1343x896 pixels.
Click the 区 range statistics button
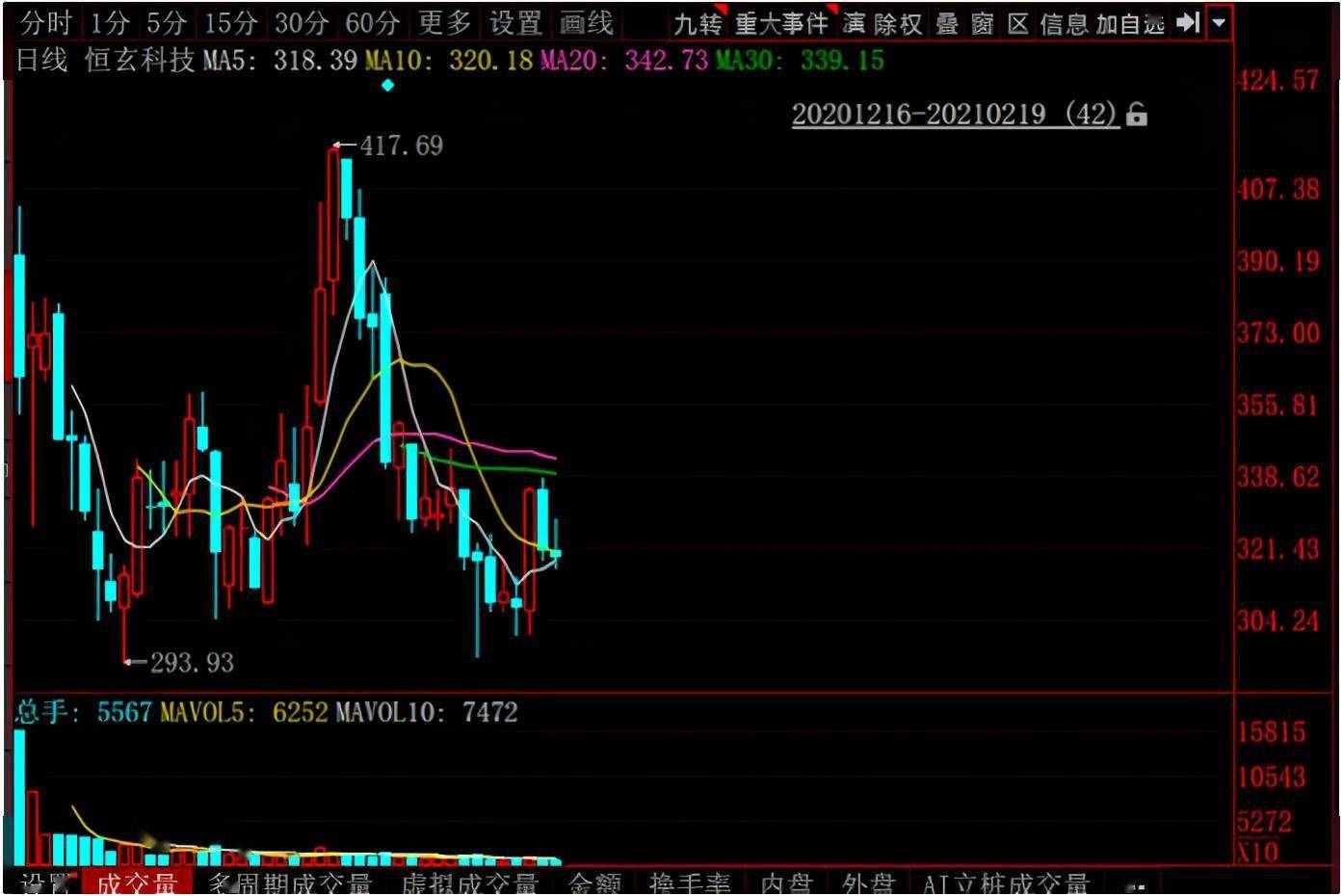pos(1018,23)
